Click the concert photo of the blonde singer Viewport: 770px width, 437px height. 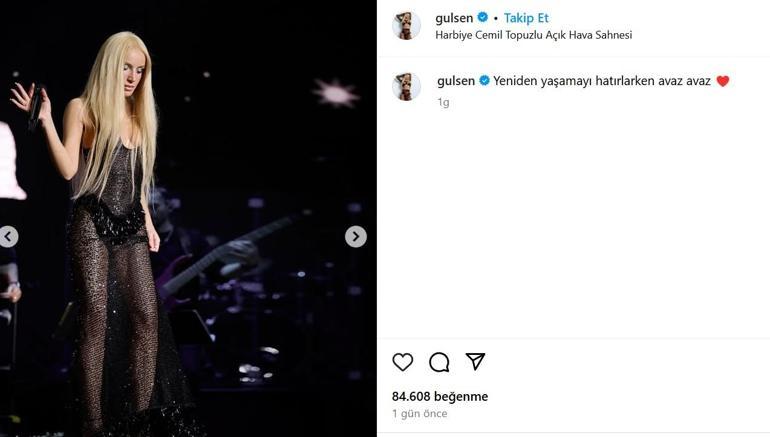188,218
